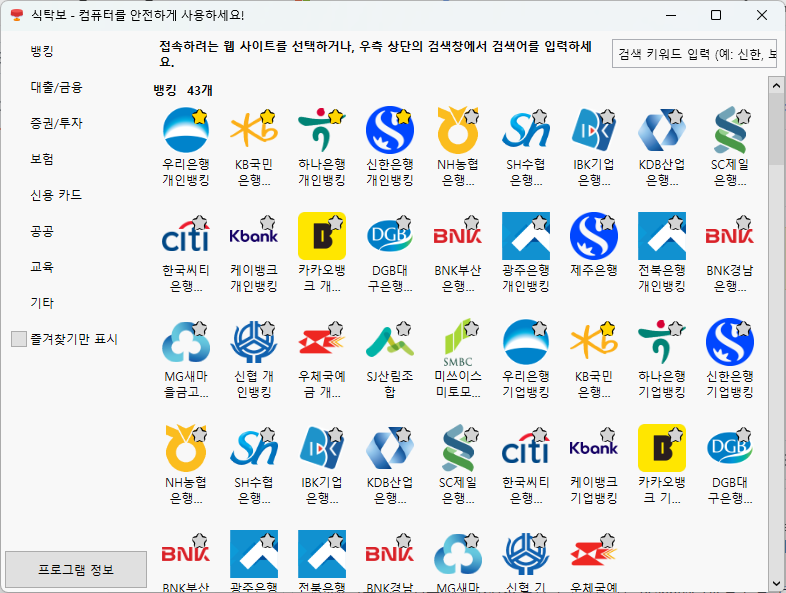Enable the 즐겨찾기만 표시 checkbox

pyautogui.click(x=19, y=339)
